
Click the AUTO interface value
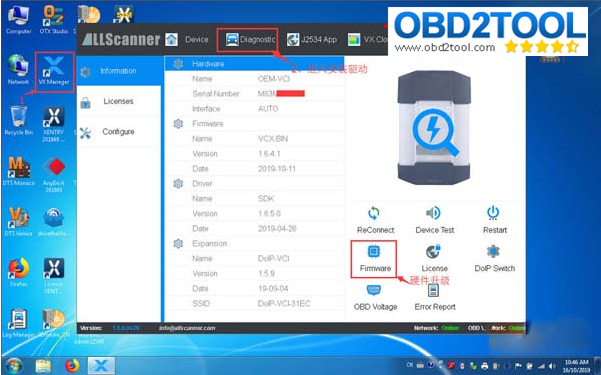click(268, 109)
